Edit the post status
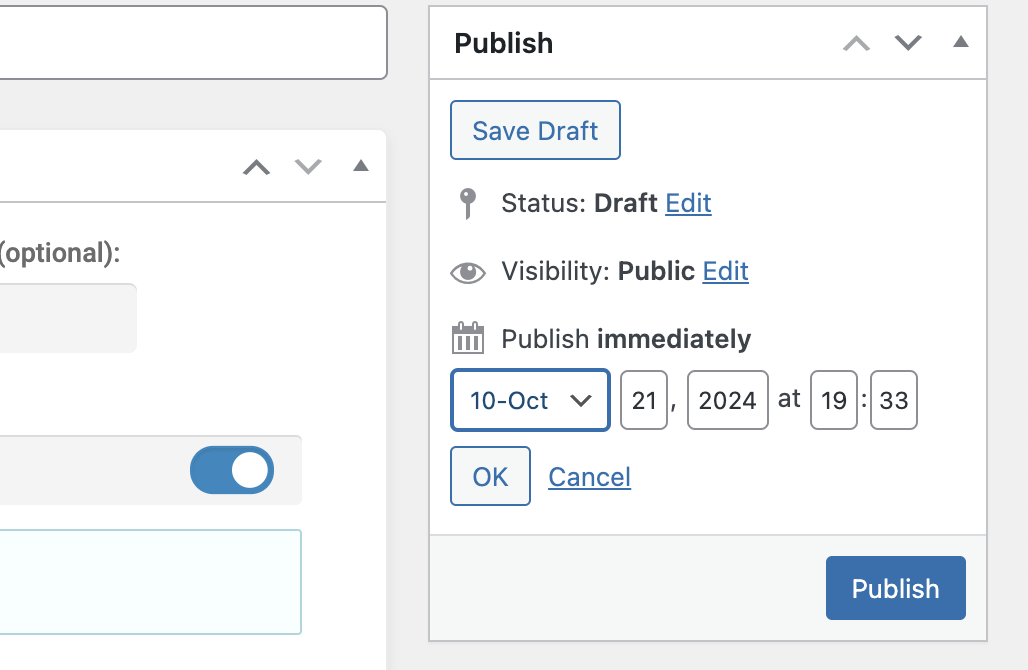1028x670 pixels. tap(688, 203)
